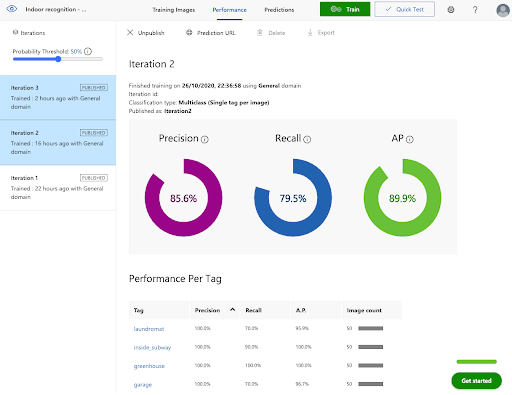Sort table by Image count header
Image resolution: width=512 pixels, height=395 pixels.
pyautogui.click(x=364, y=310)
